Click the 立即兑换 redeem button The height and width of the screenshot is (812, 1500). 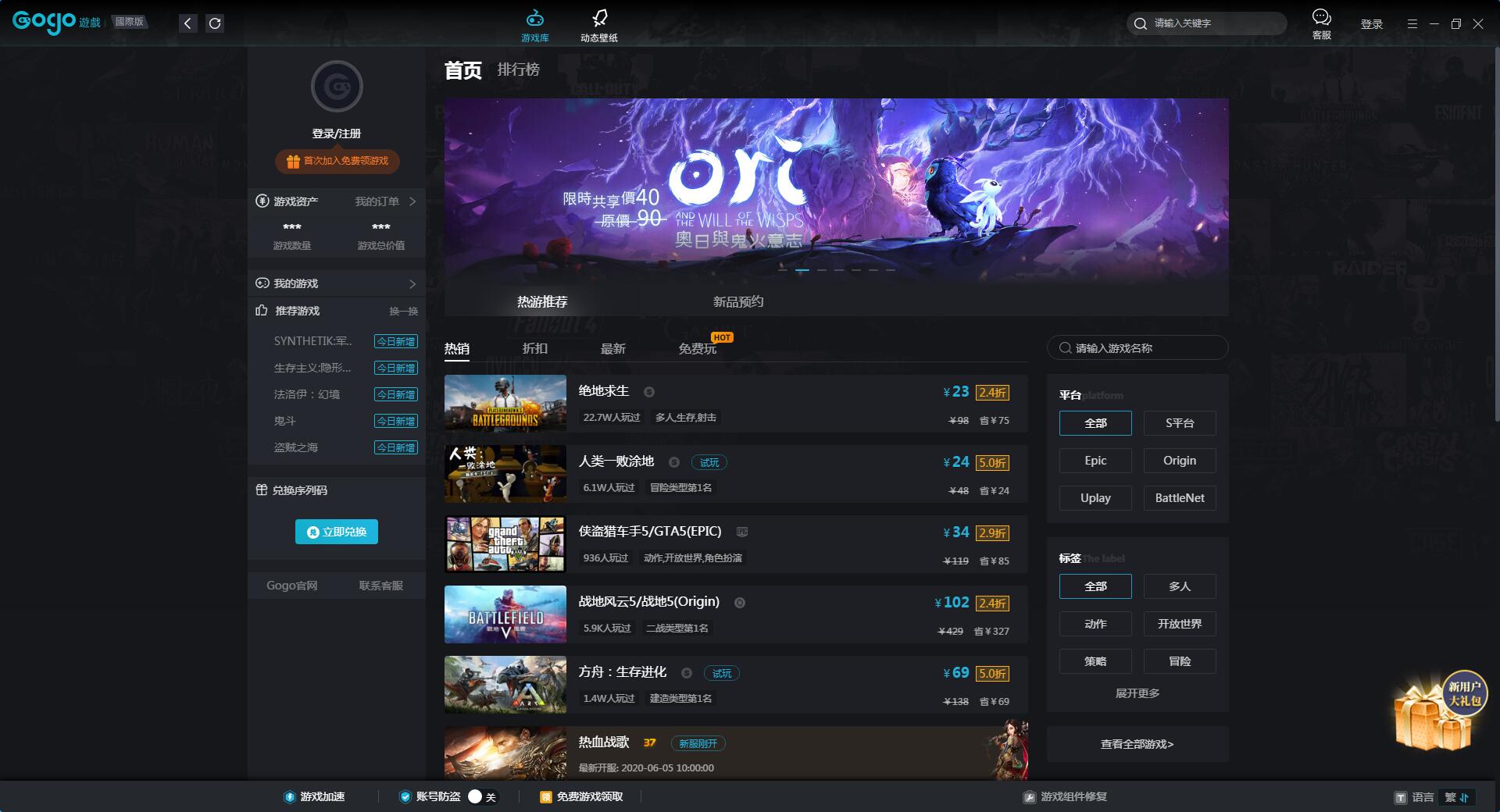(x=337, y=532)
